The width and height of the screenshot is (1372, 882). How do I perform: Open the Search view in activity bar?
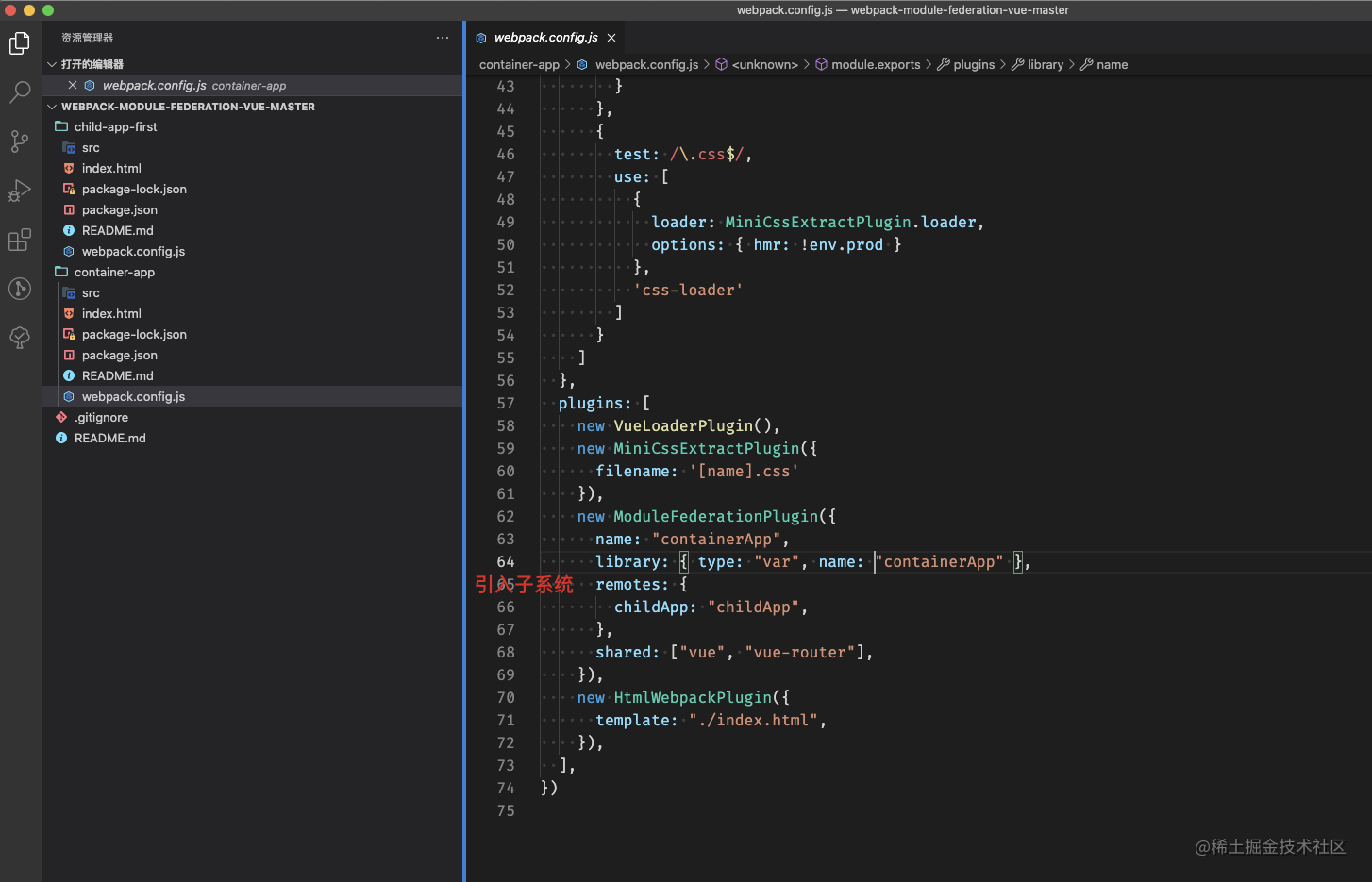[20, 92]
